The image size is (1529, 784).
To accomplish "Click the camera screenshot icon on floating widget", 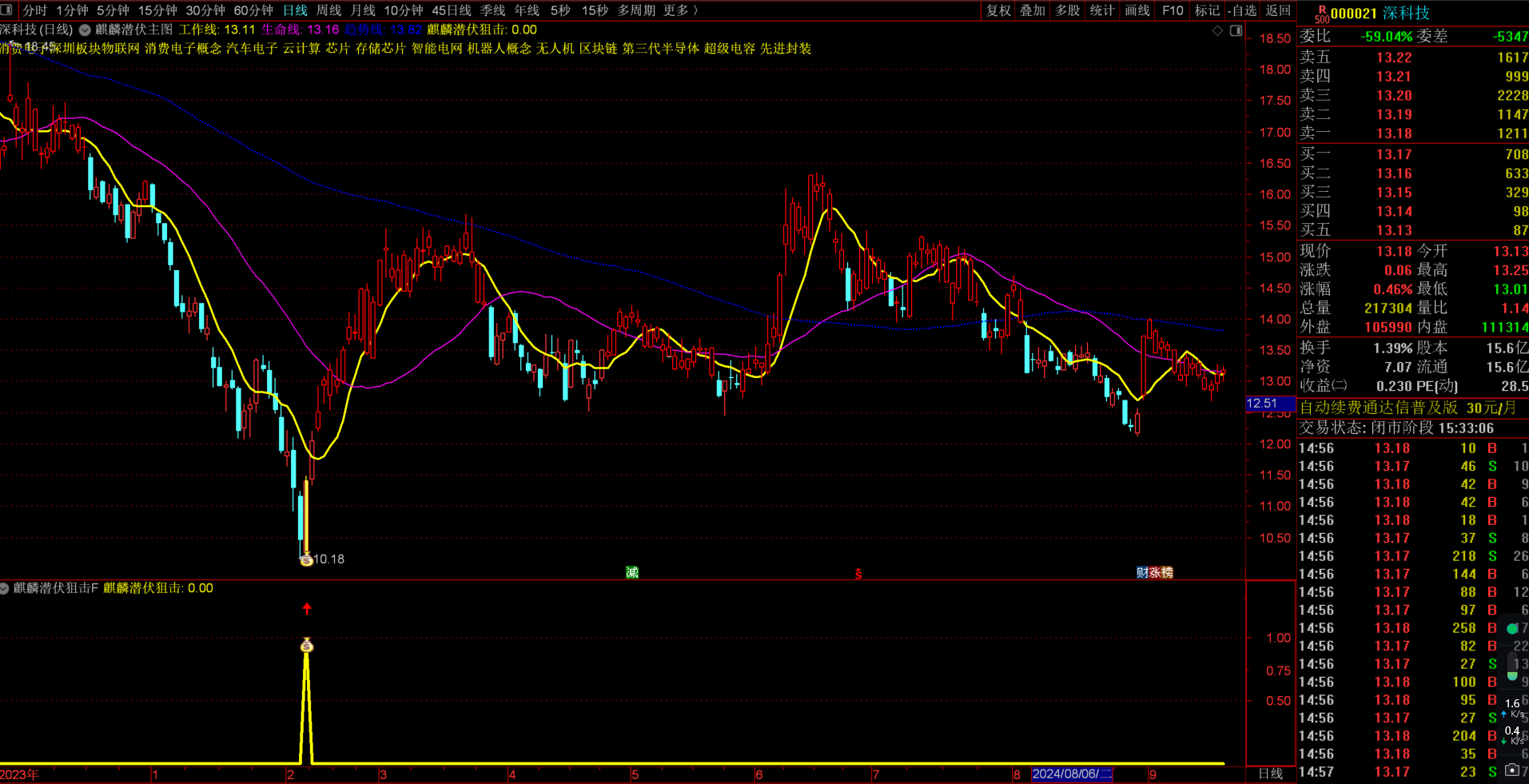I will (1511, 770).
